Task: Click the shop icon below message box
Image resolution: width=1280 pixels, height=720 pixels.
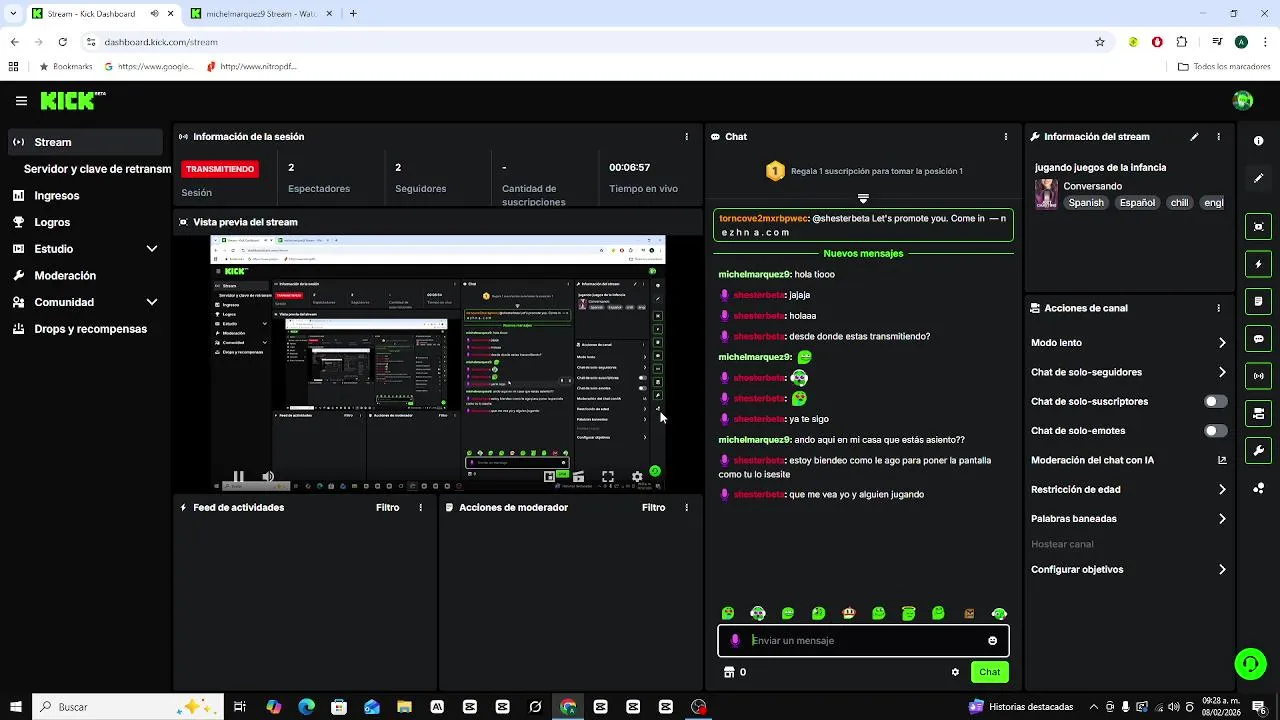Action: [729, 672]
